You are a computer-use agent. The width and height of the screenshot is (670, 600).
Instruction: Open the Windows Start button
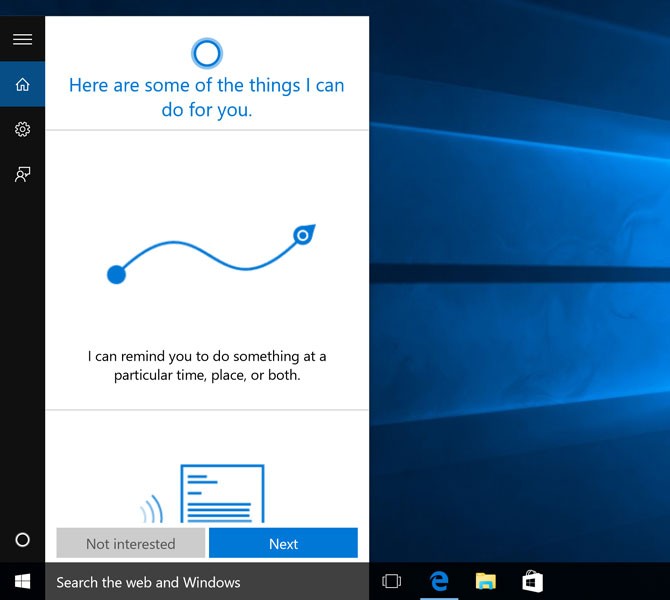22,581
